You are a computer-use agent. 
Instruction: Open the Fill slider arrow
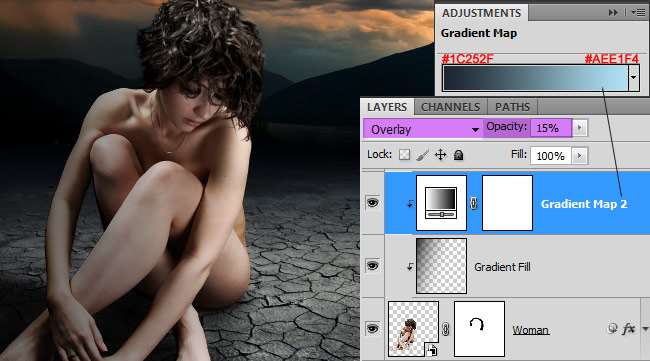580,156
